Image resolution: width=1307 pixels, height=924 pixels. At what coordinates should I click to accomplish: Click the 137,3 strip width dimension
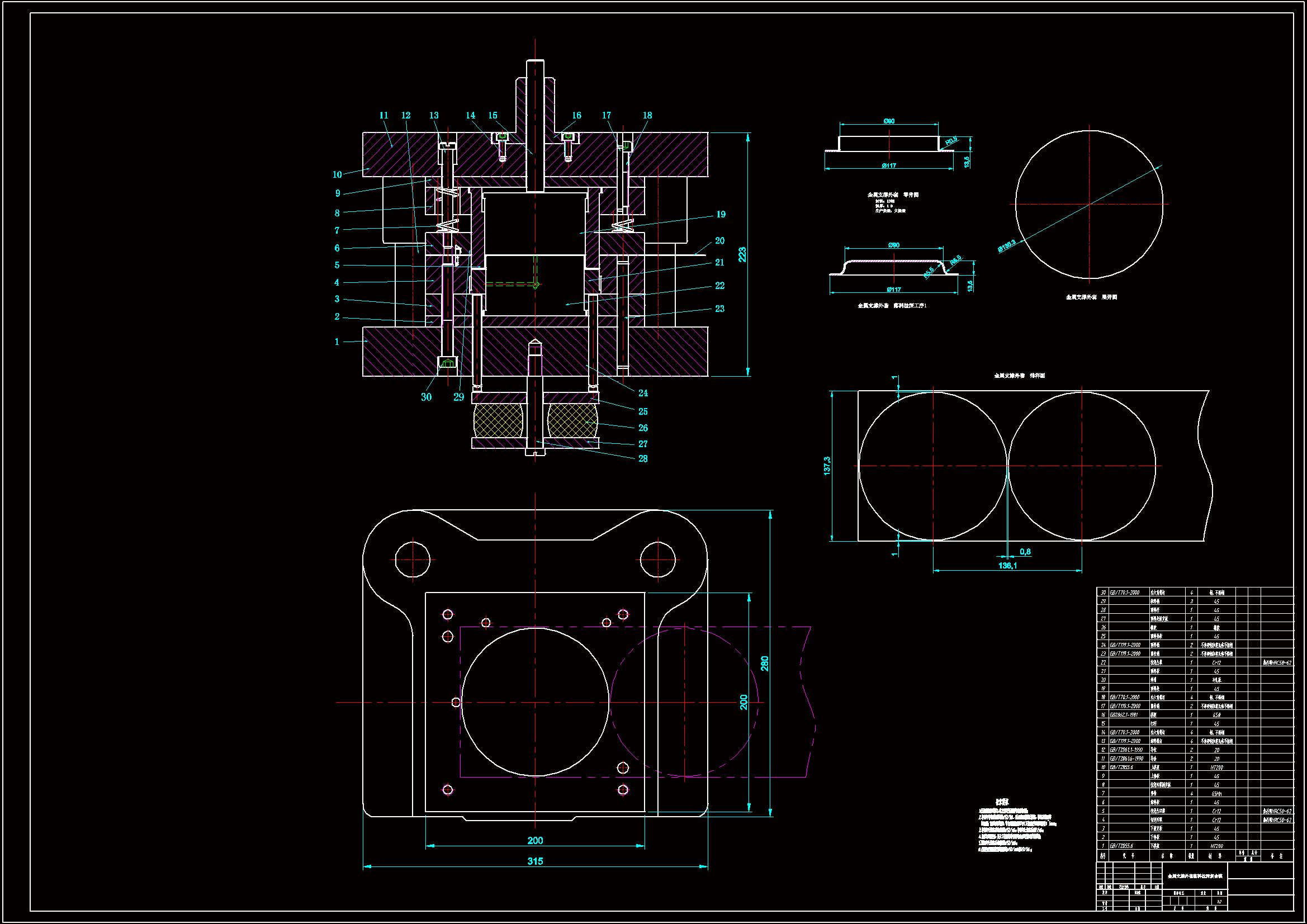point(827,465)
